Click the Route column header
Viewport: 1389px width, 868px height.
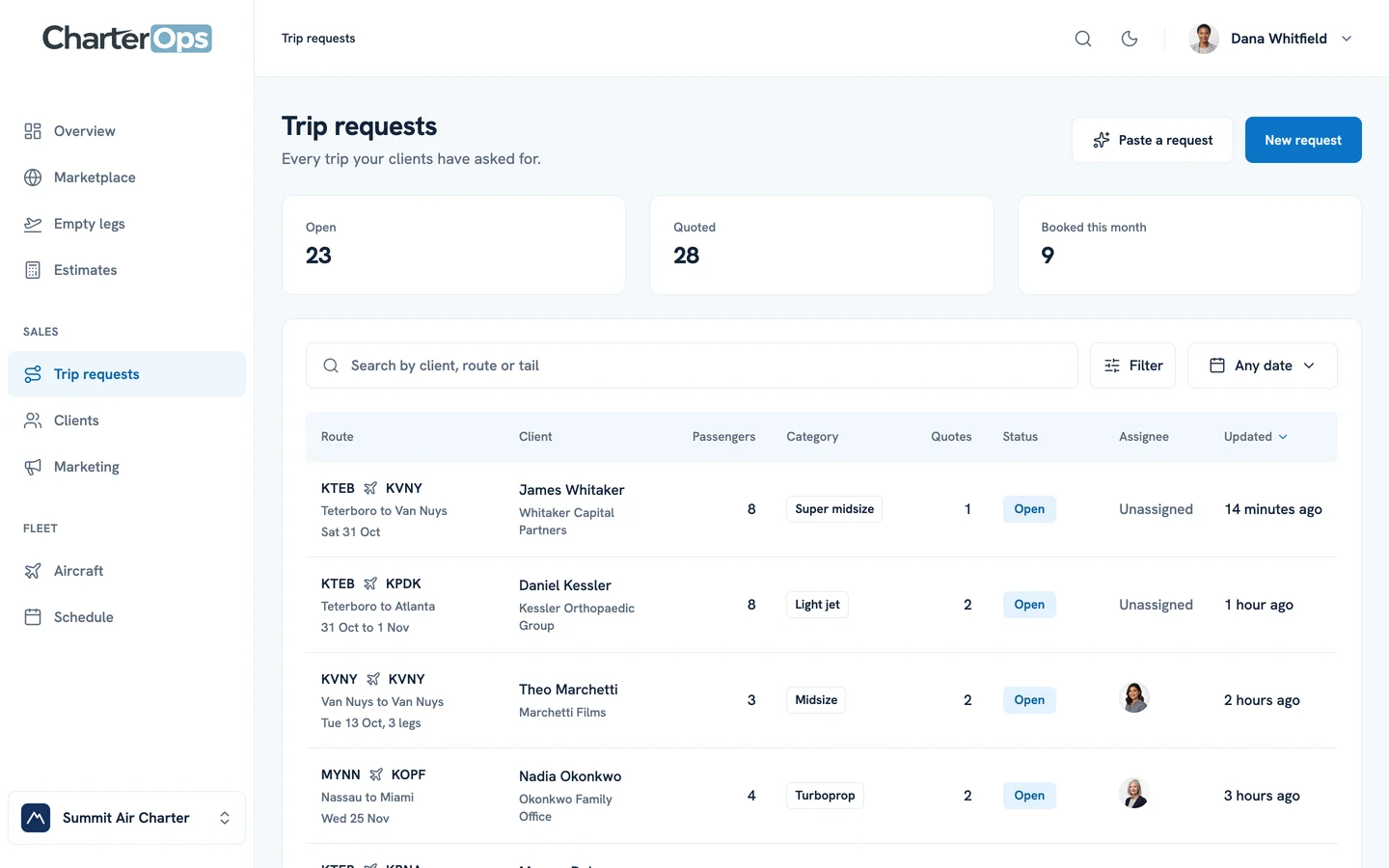click(337, 437)
